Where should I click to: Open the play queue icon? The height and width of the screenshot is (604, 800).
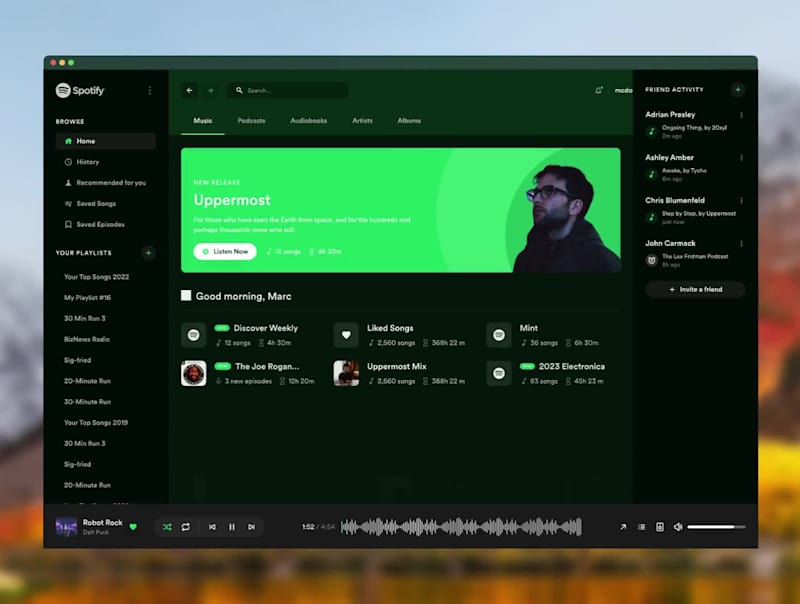[x=641, y=527]
